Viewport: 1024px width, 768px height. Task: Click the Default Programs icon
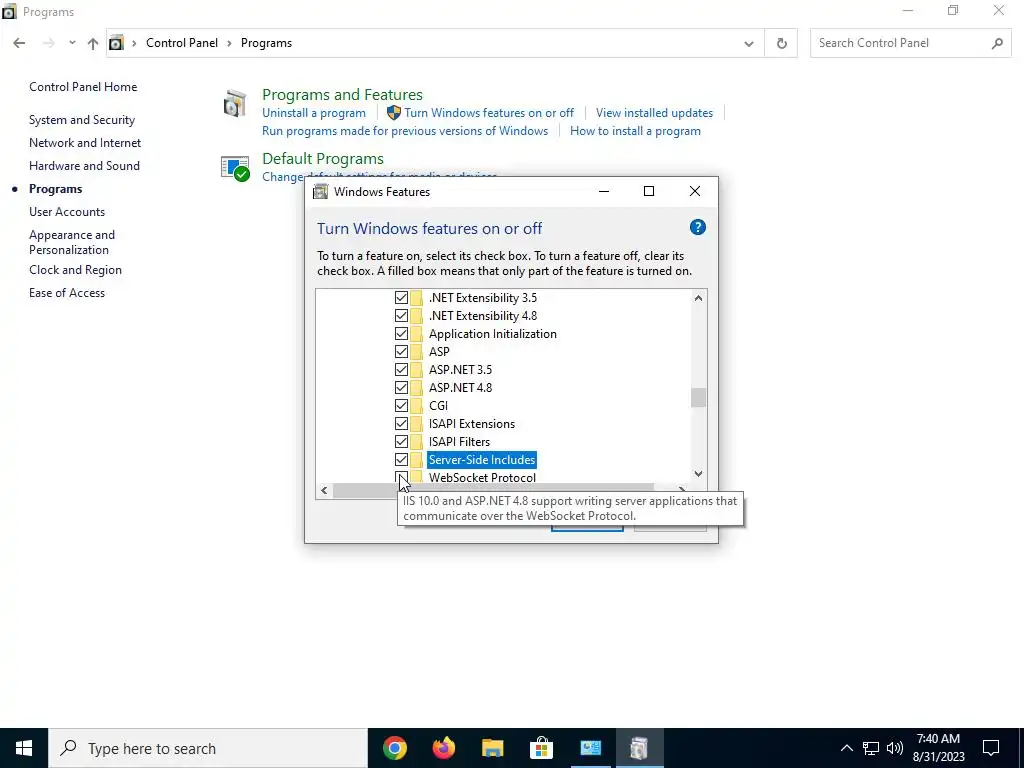234,168
